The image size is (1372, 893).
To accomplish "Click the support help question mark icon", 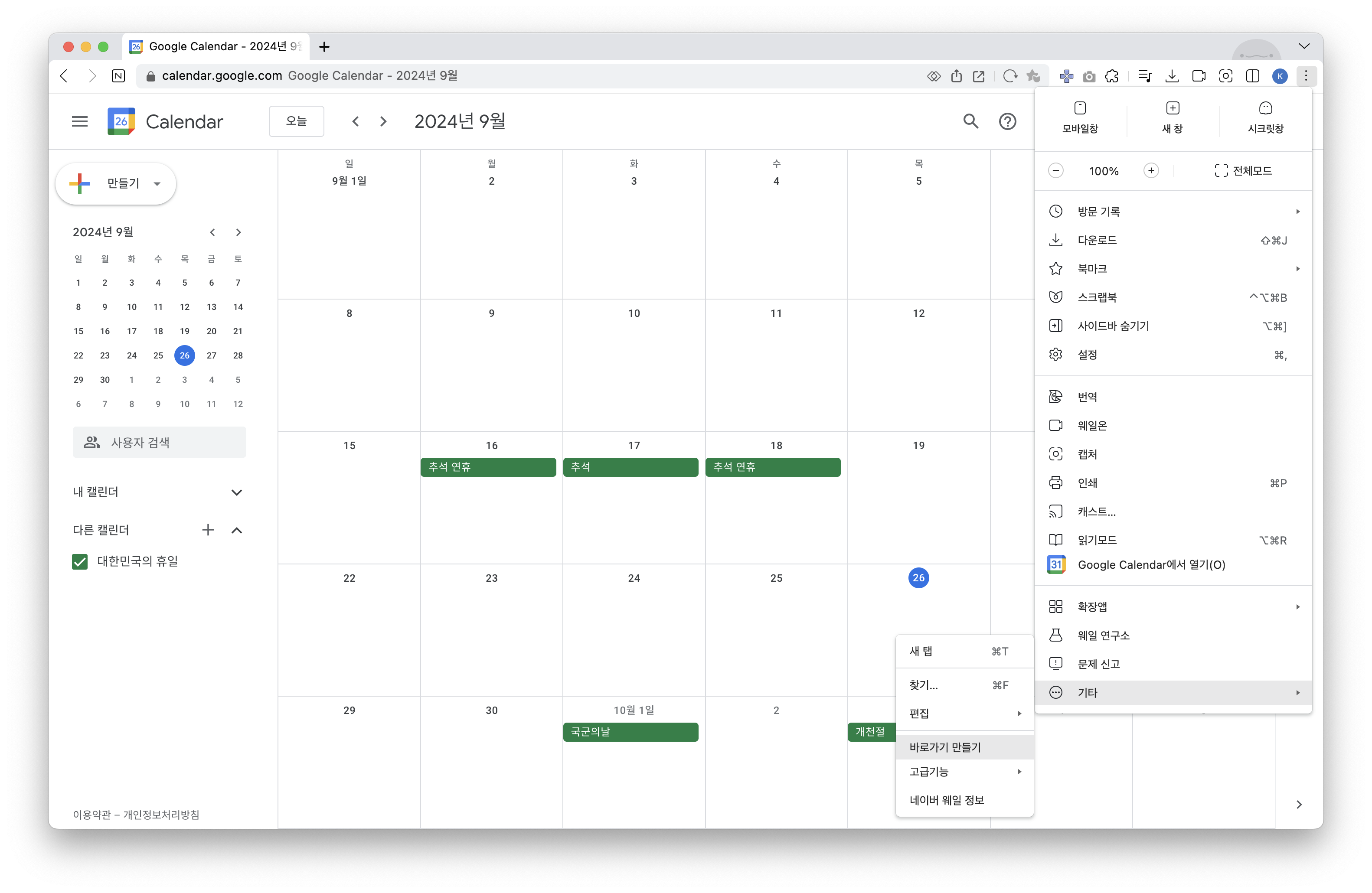I will pos(1007,121).
